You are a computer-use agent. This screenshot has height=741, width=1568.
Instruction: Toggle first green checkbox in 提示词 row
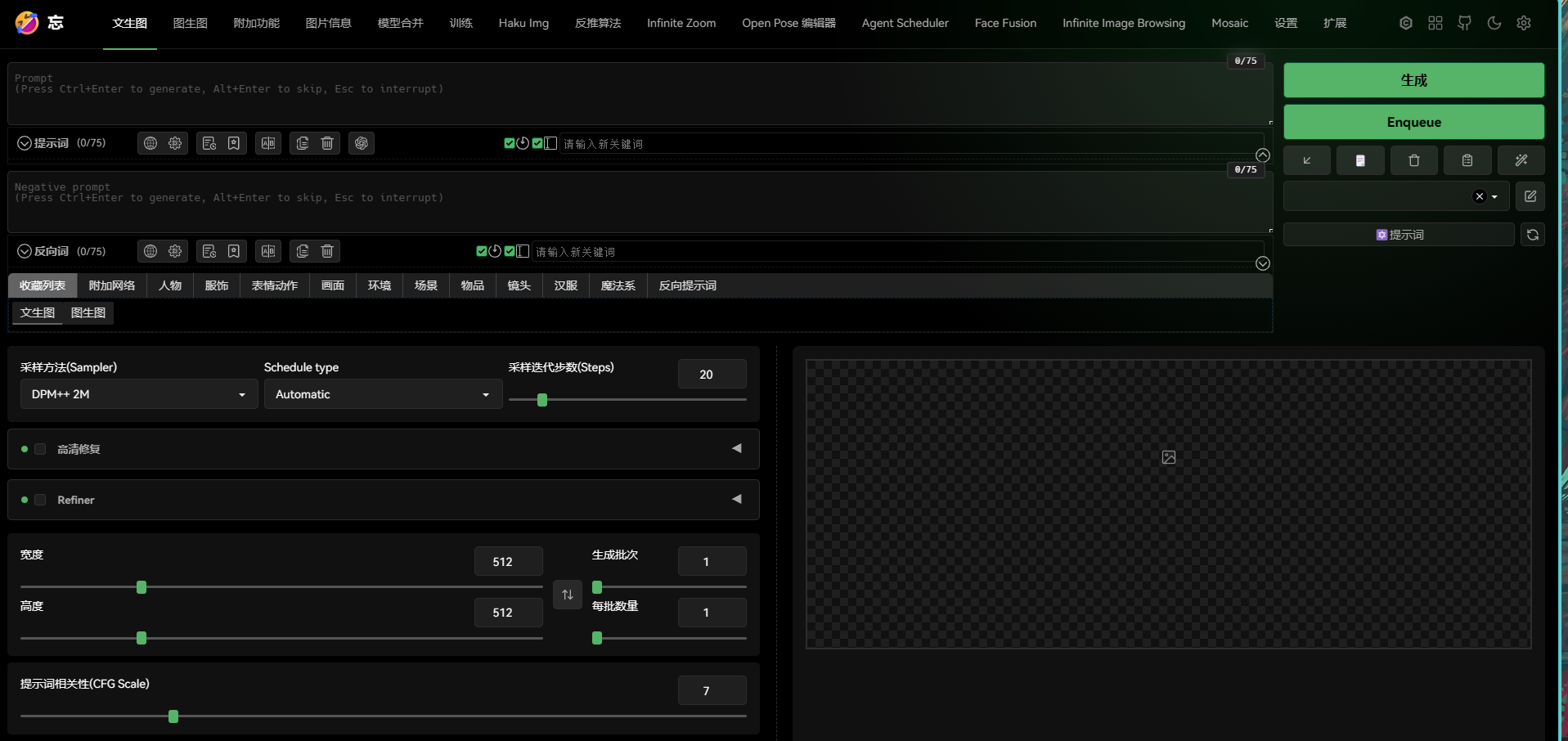click(x=510, y=143)
